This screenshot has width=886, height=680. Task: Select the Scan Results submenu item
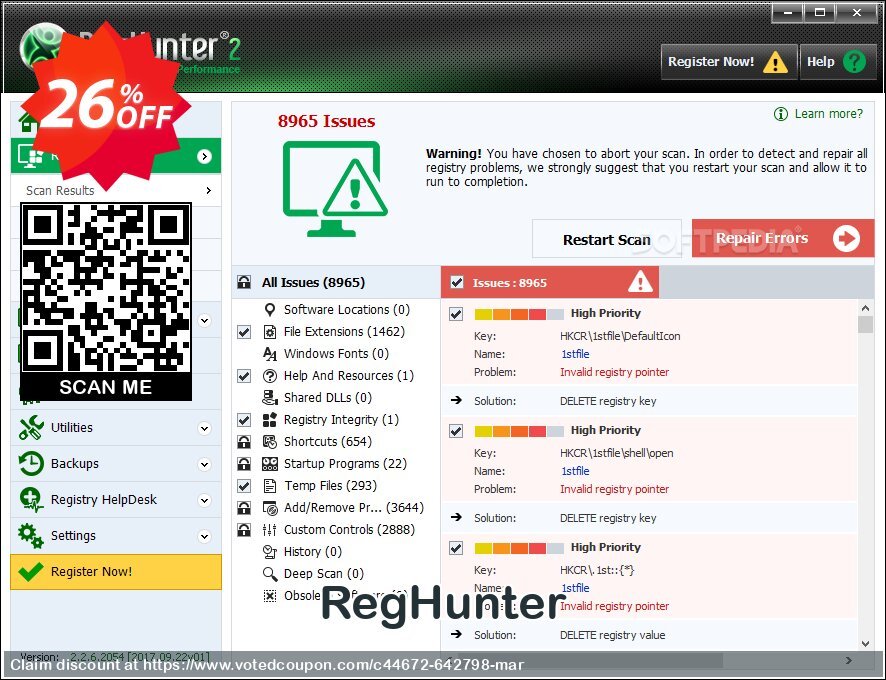click(x=116, y=190)
